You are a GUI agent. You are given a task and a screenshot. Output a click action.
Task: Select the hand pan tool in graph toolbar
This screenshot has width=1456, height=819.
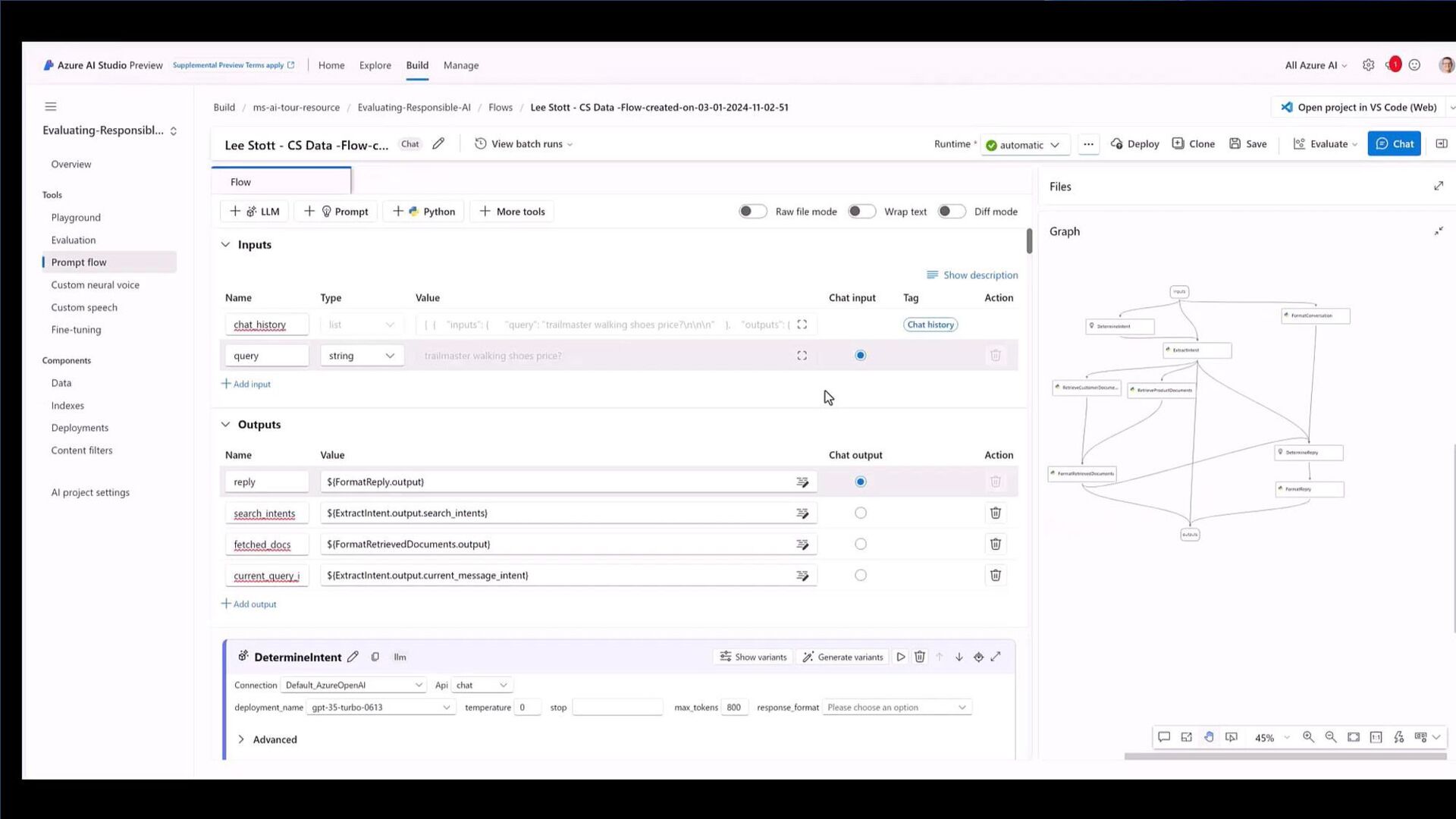click(x=1209, y=737)
